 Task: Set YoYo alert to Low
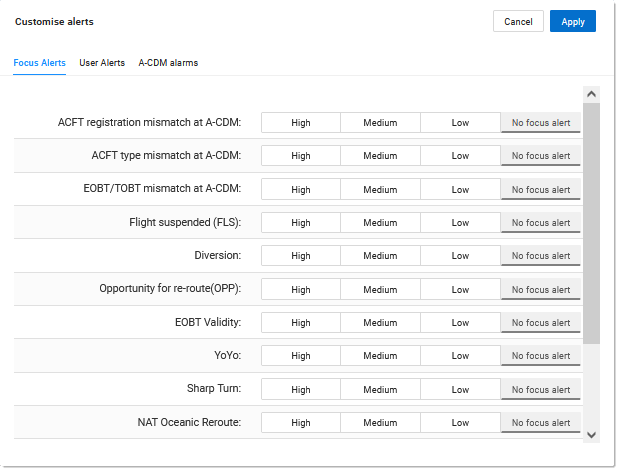[x=460, y=356]
